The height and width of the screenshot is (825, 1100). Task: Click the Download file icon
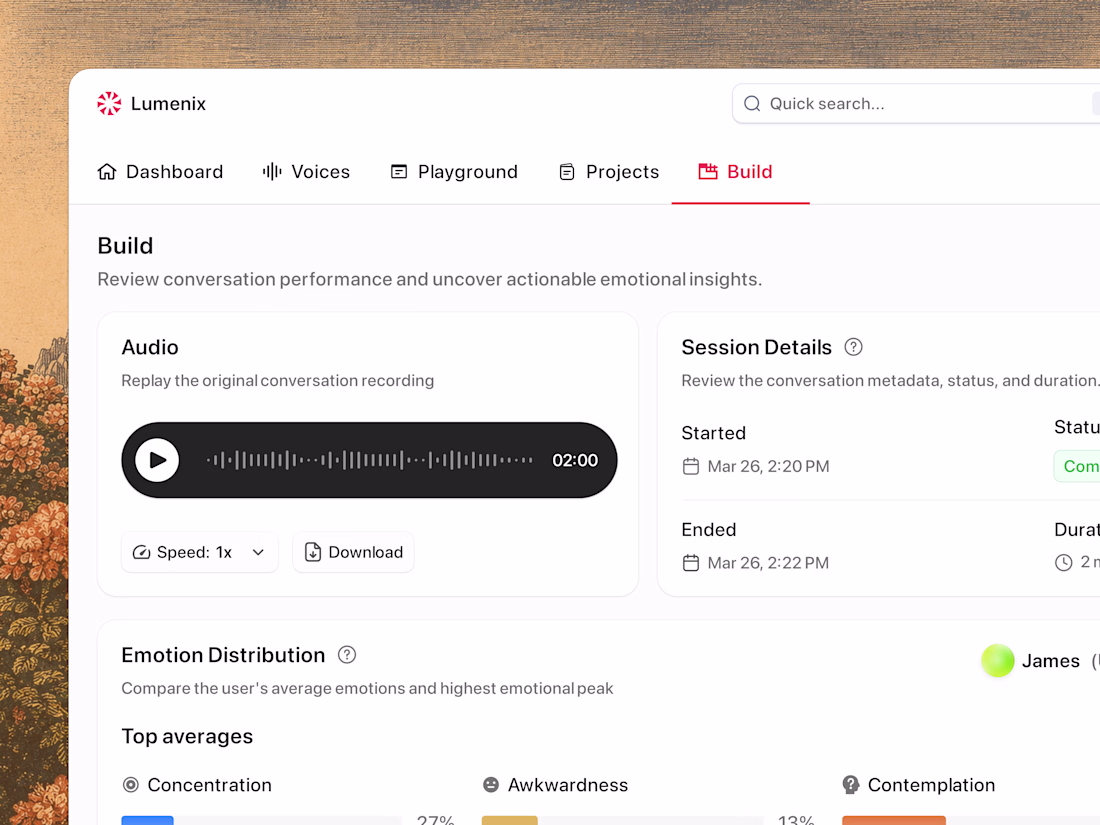click(313, 552)
